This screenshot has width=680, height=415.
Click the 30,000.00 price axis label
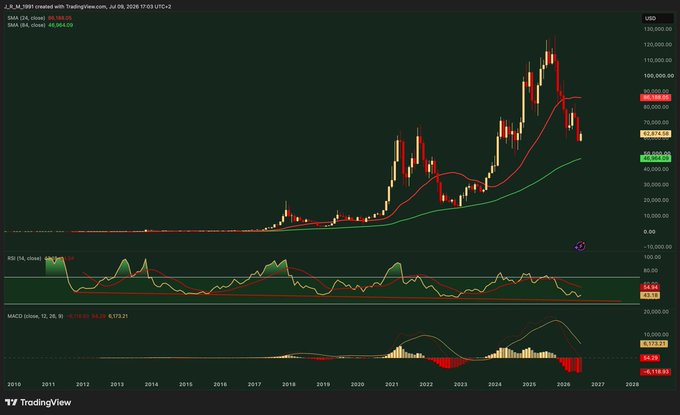point(656,185)
